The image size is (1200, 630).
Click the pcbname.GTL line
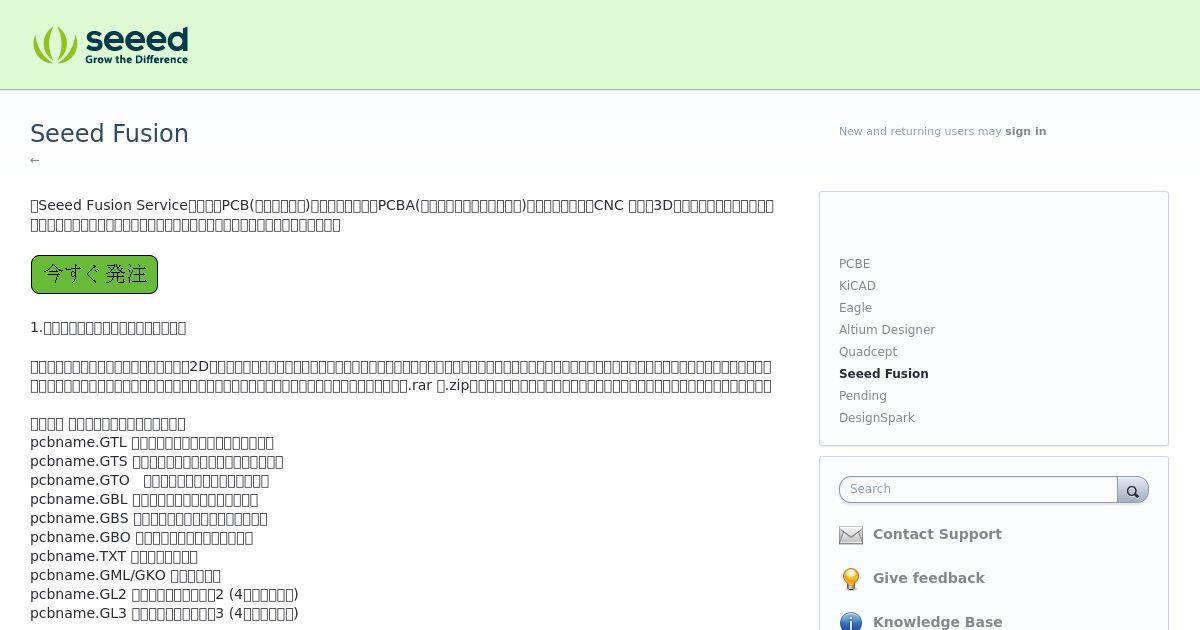click(152, 443)
